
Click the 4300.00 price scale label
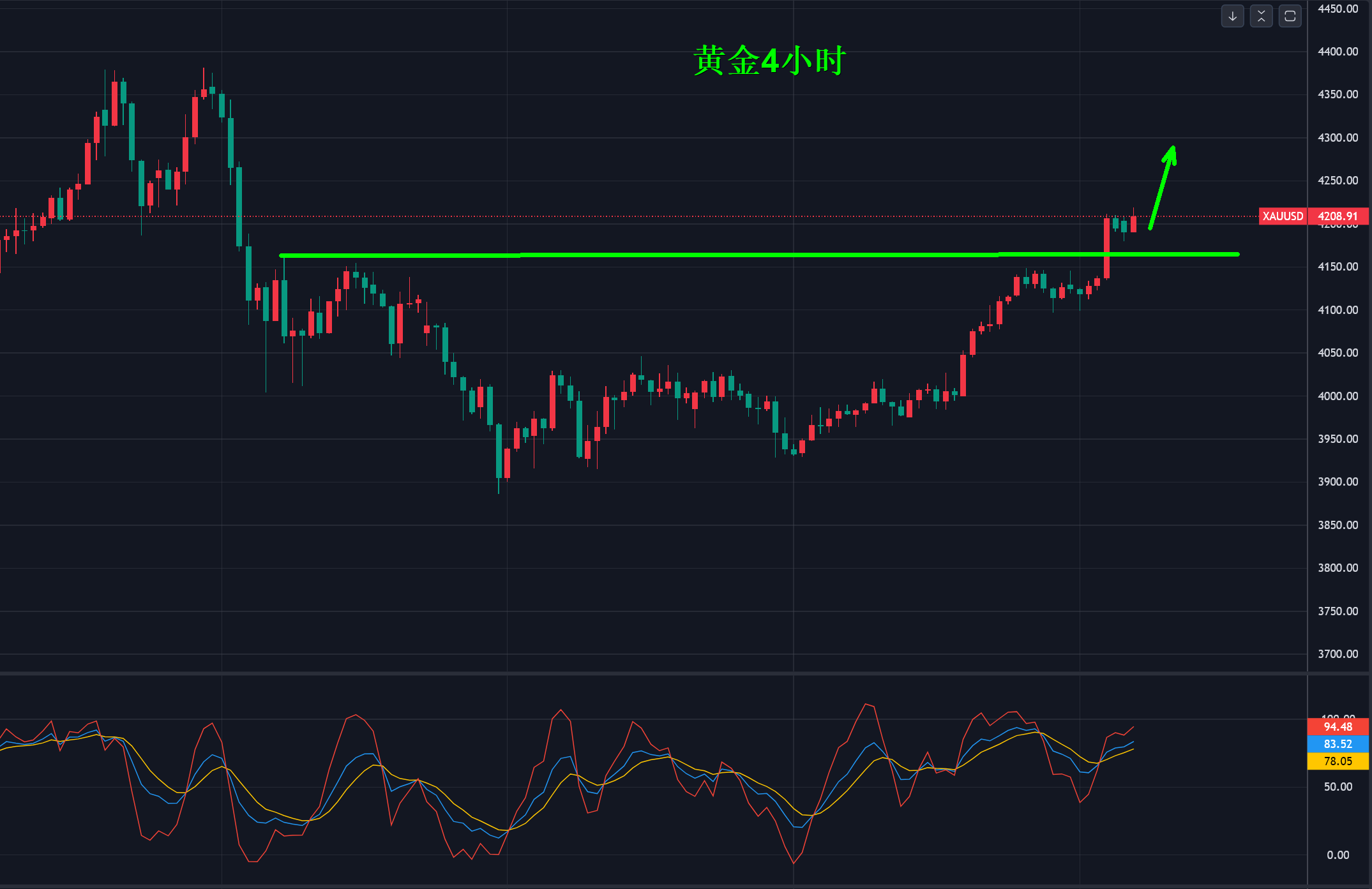tap(1338, 138)
